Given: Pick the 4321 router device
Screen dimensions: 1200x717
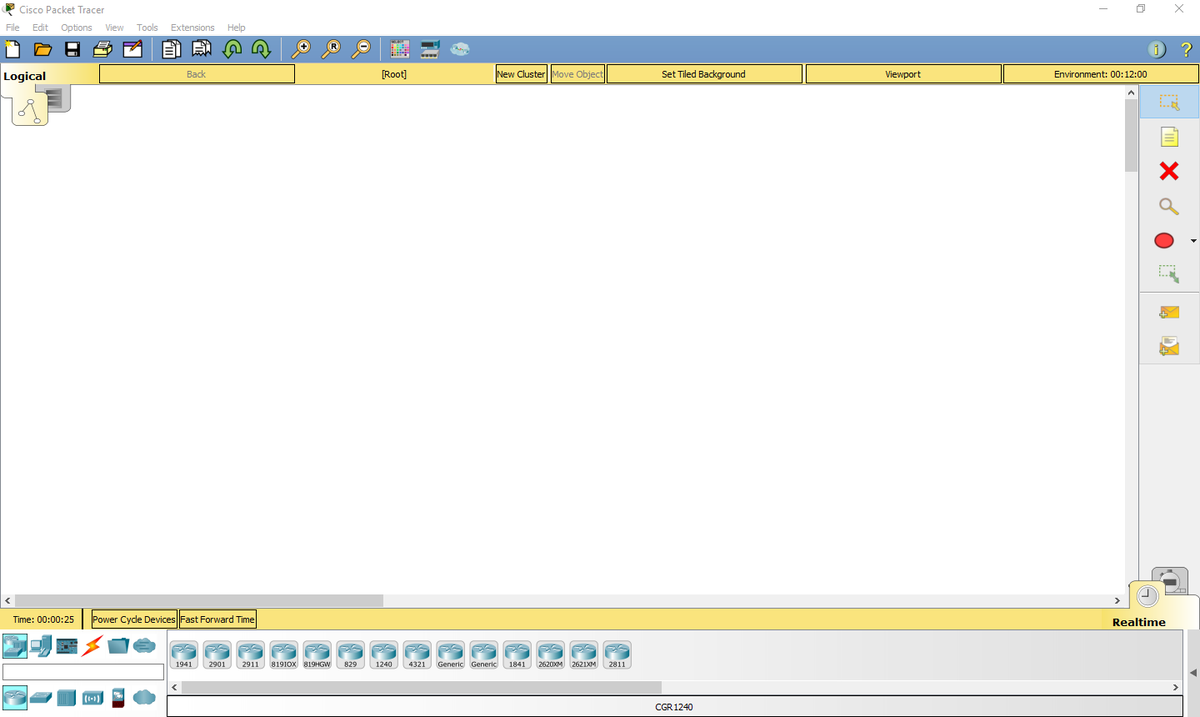Looking at the screenshot, I should pos(417,655).
